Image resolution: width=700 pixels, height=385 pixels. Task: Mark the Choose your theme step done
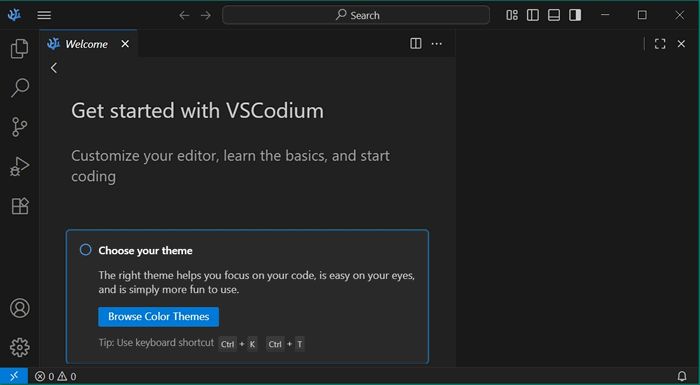click(86, 250)
